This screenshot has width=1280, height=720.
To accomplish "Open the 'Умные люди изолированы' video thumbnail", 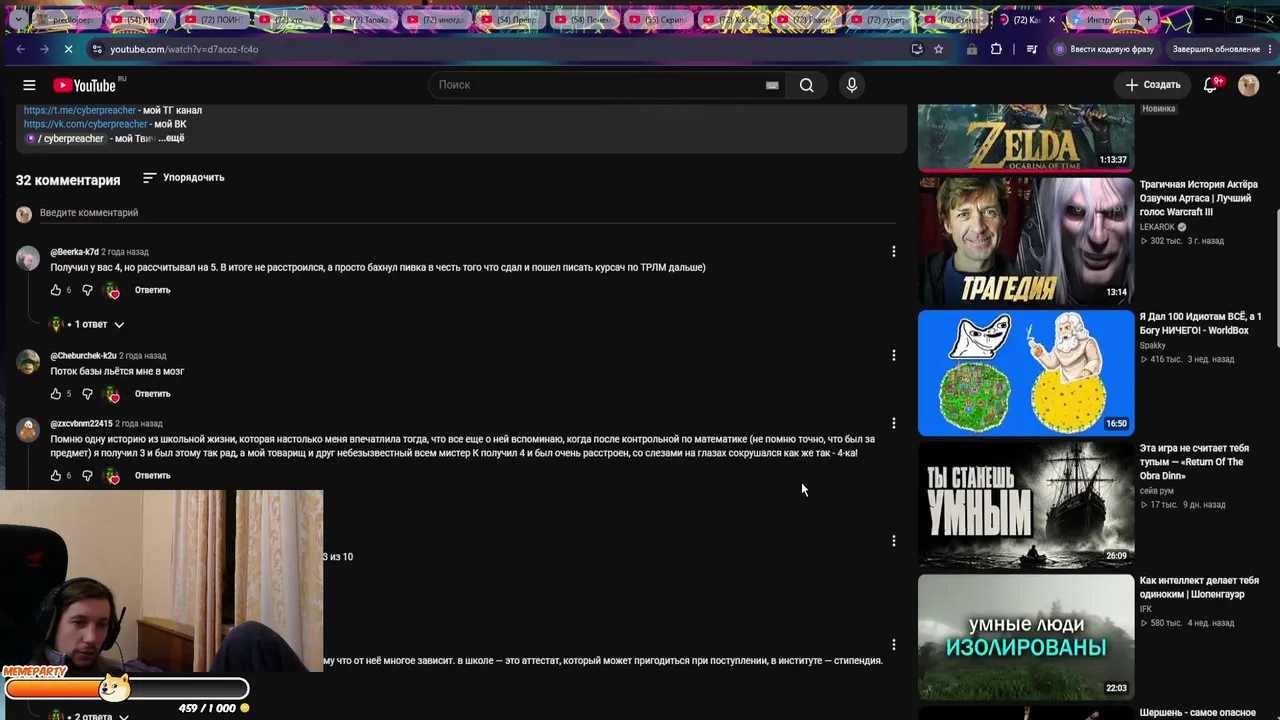I will pos(1026,637).
